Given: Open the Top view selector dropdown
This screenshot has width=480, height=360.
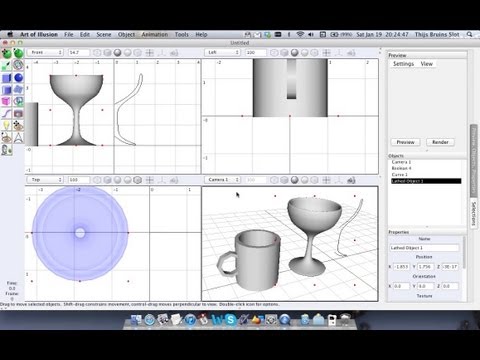Looking at the screenshot, I should tap(45, 180).
